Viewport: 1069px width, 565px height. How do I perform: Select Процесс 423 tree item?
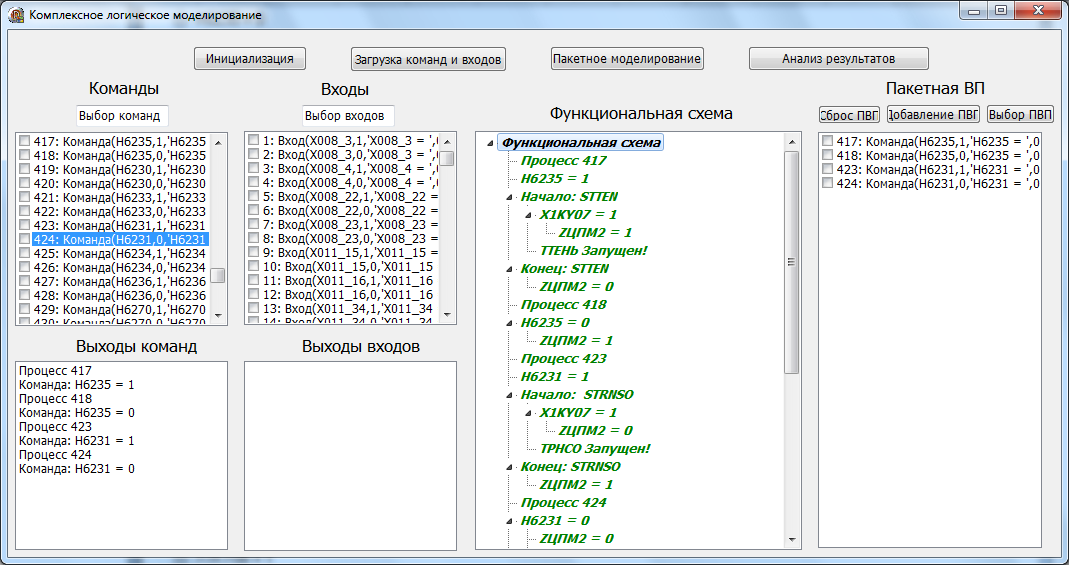click(564, 358)
